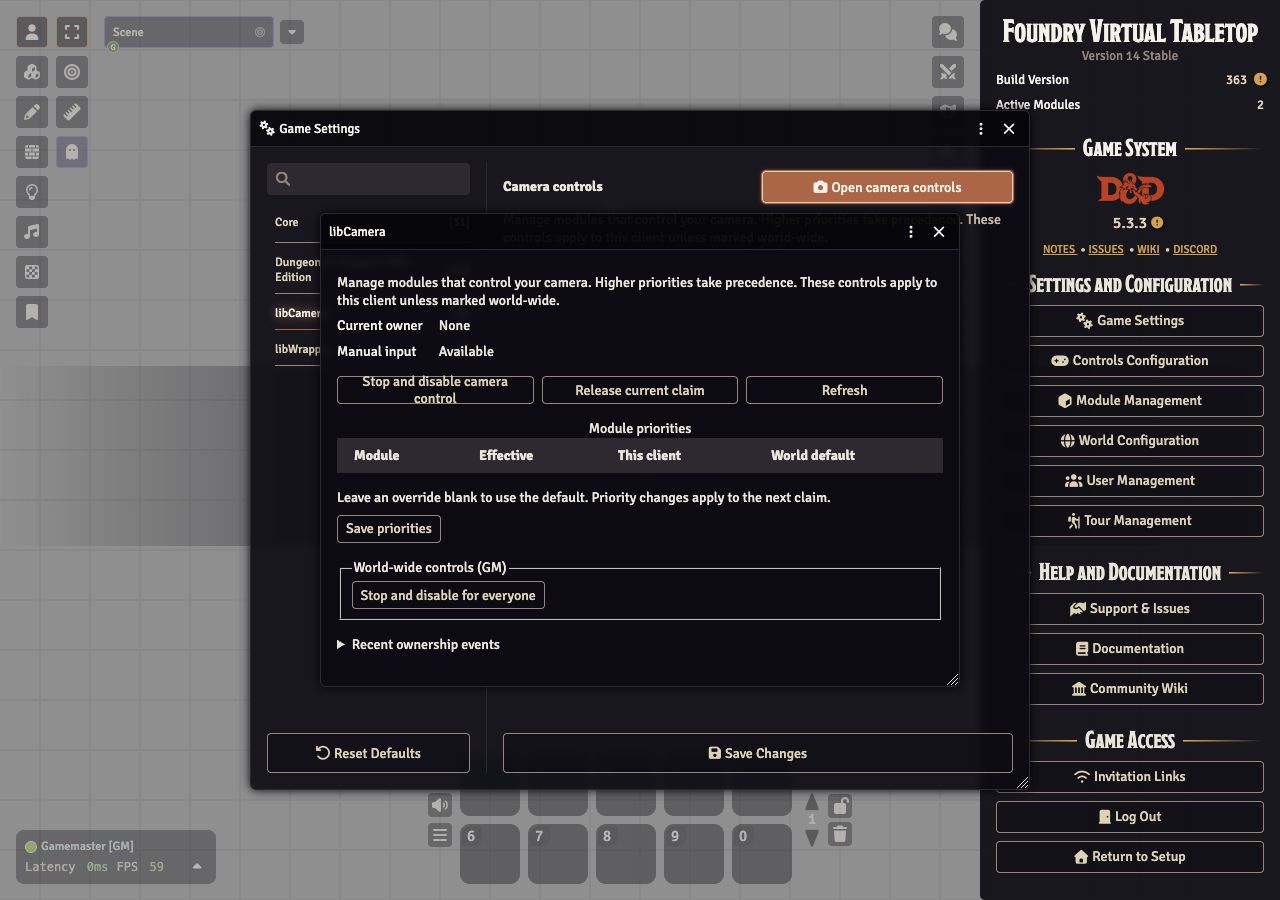Select hotbar macro slot 8
The width and height of the screenshot is (1280, 900).
click(626, 854)
